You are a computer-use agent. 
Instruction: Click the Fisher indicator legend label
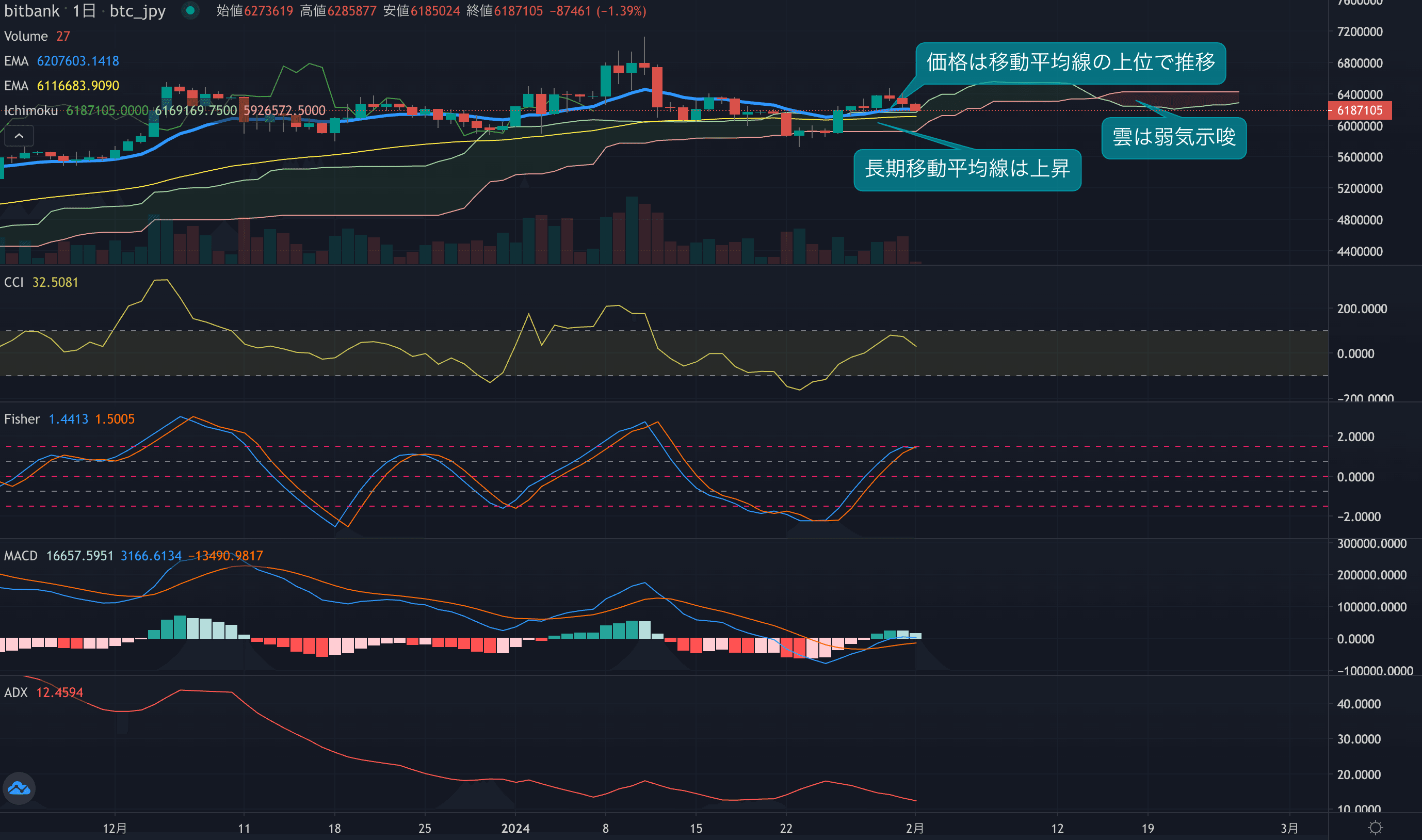[x=22, y=419]
